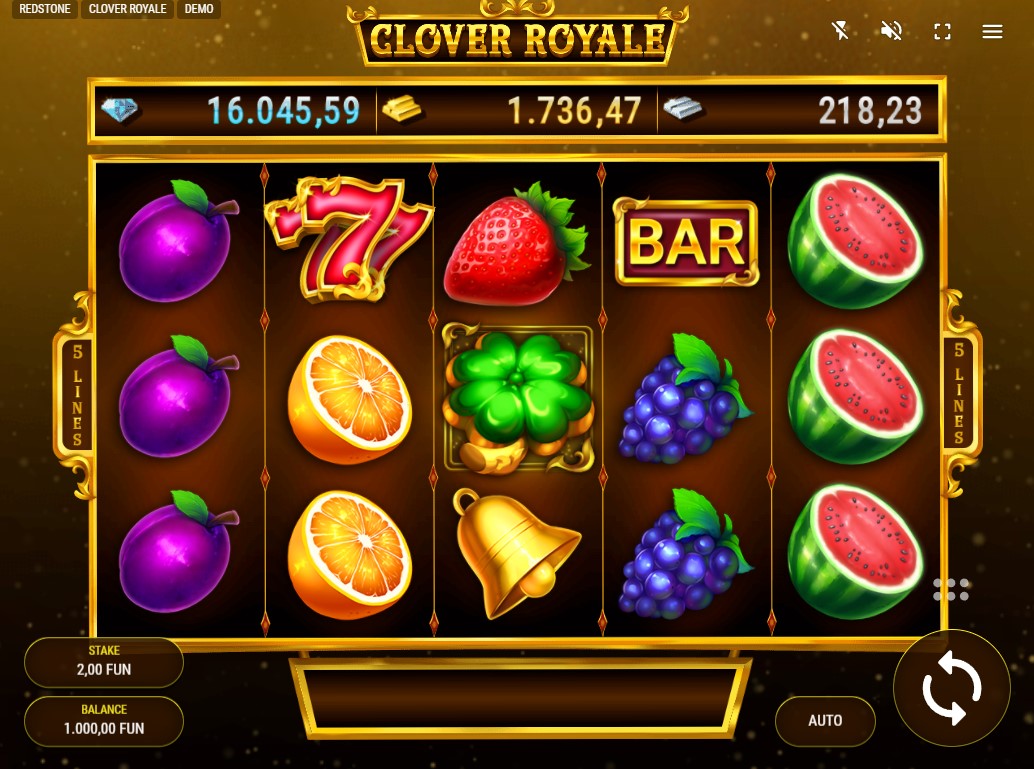Select the REDSTONE label tab
Screen dimensions: 1034x769
tap(45, 9)
